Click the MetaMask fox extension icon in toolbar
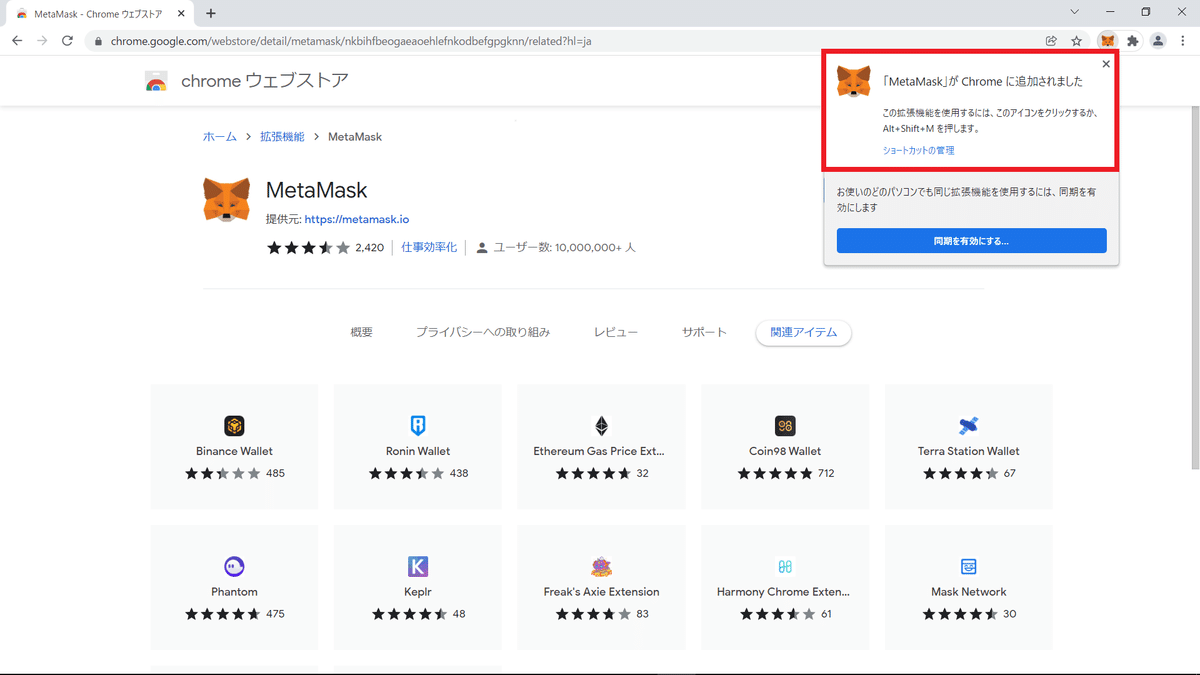The width and height of the screenshot is (1200, 675). 1107,41
